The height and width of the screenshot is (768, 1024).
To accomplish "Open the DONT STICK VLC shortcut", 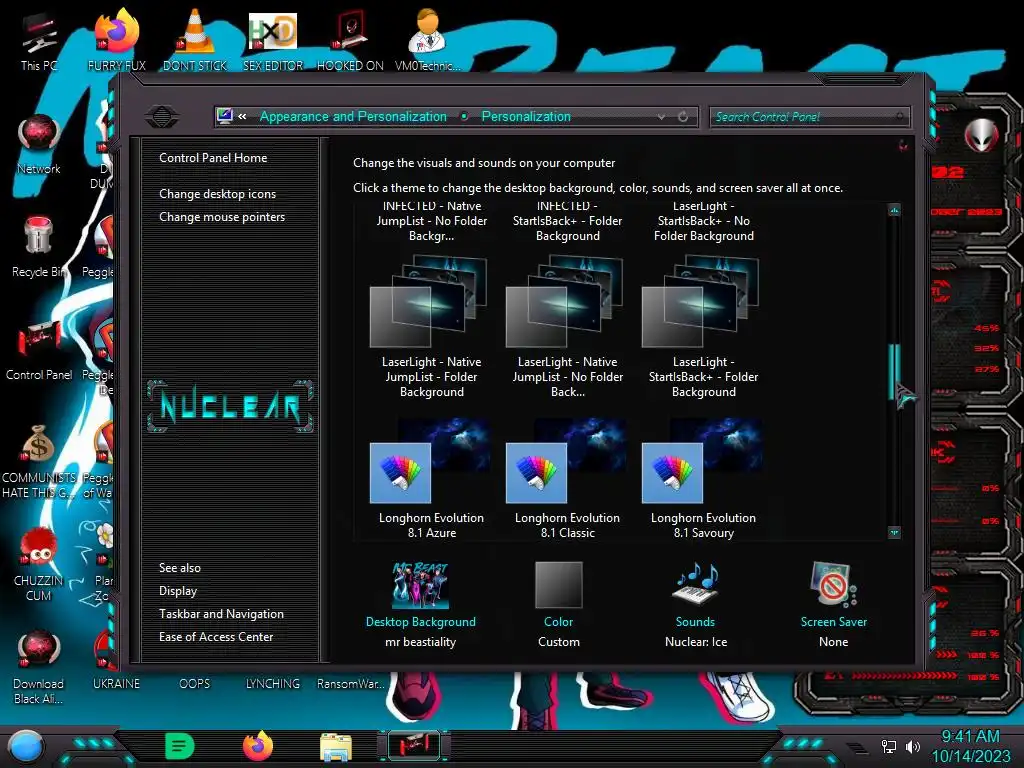I will coord(195,40).
